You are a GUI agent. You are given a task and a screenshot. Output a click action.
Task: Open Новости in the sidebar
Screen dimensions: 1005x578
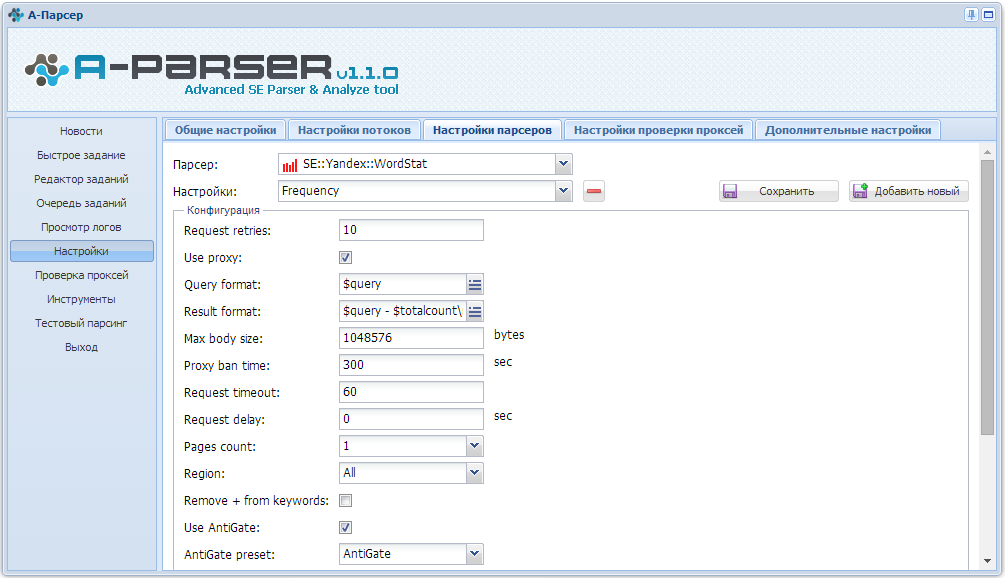[x=81, y=131]
